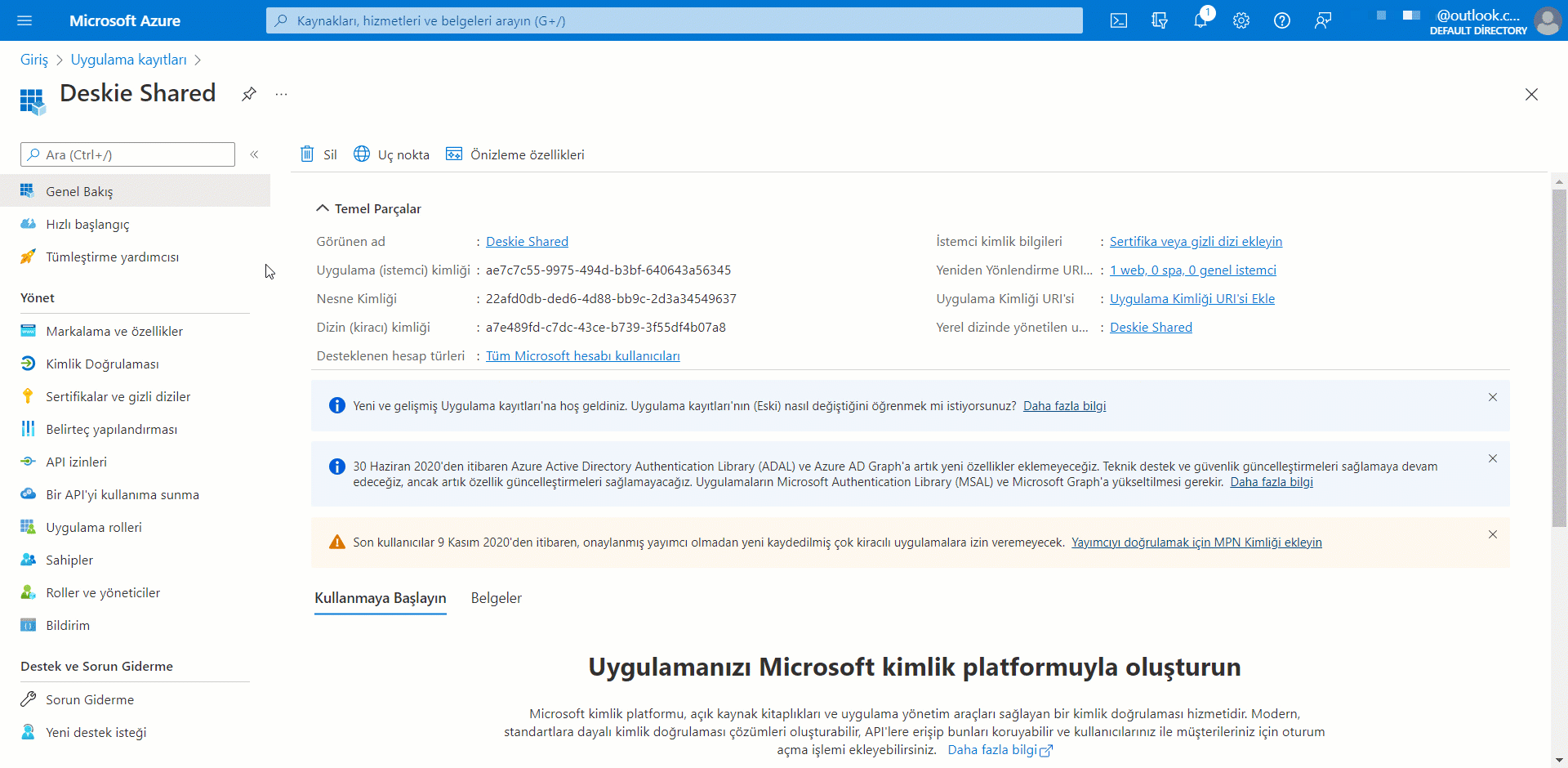Viewport: 1568px width, 768px height.
Task: Open Daha fazla bilgi in first info banner
Action: tap(1064, 406)
